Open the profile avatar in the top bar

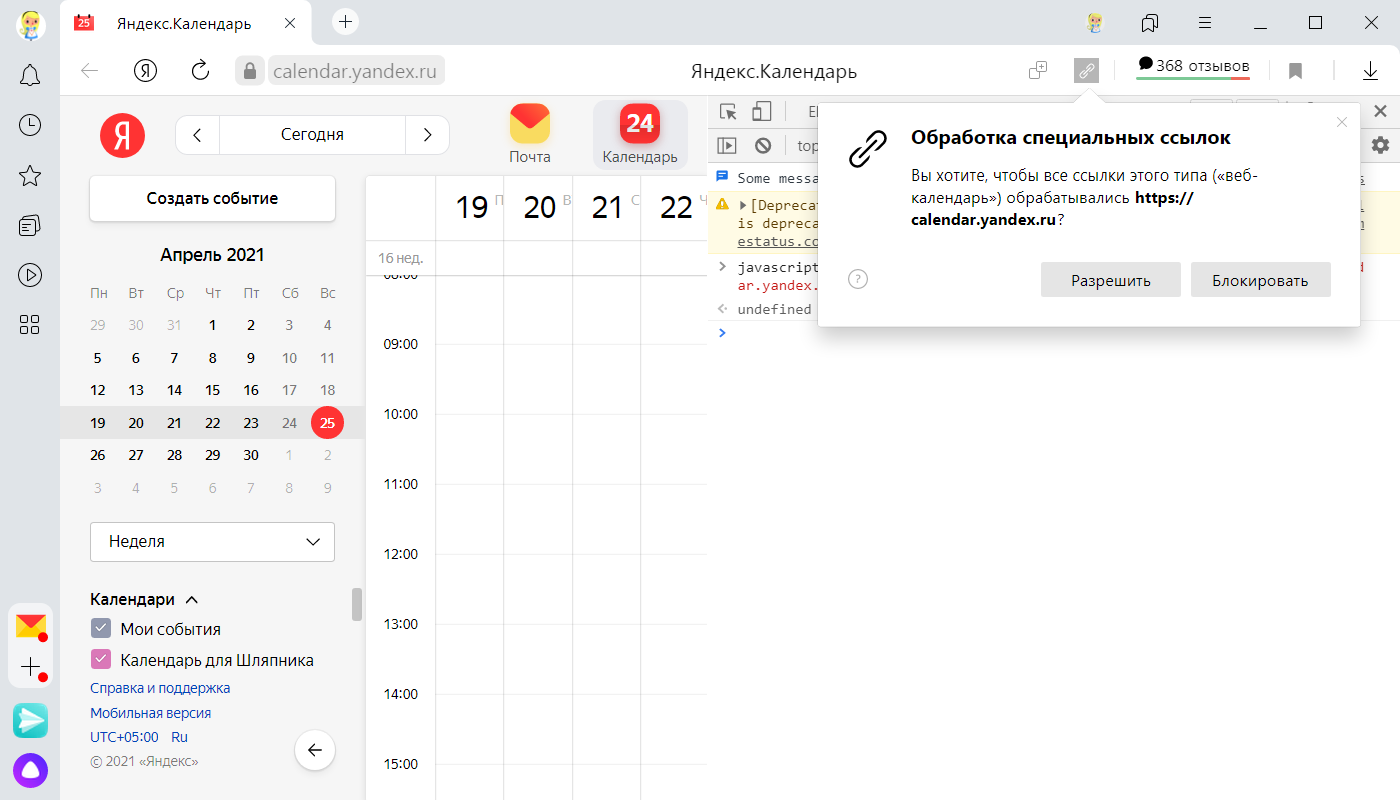(1095, 22)
